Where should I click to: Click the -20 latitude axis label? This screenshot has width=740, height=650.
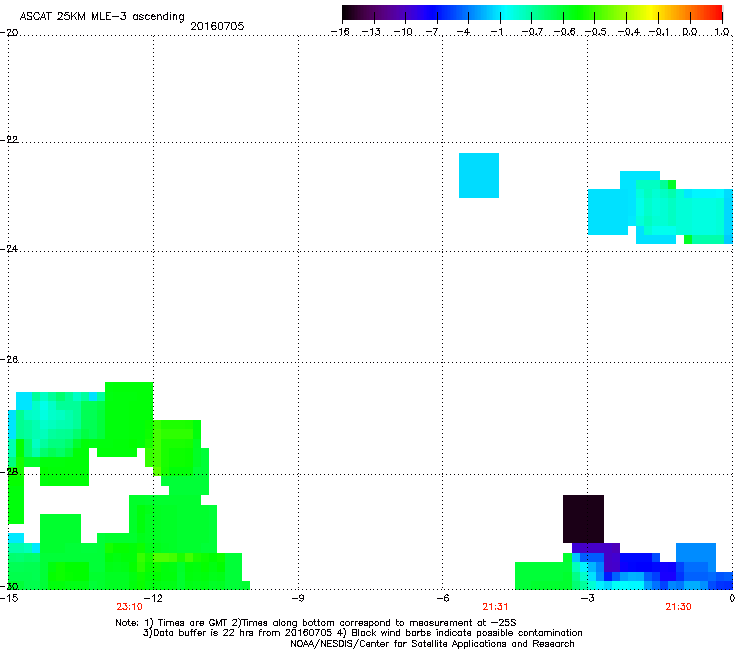[9, 32]
